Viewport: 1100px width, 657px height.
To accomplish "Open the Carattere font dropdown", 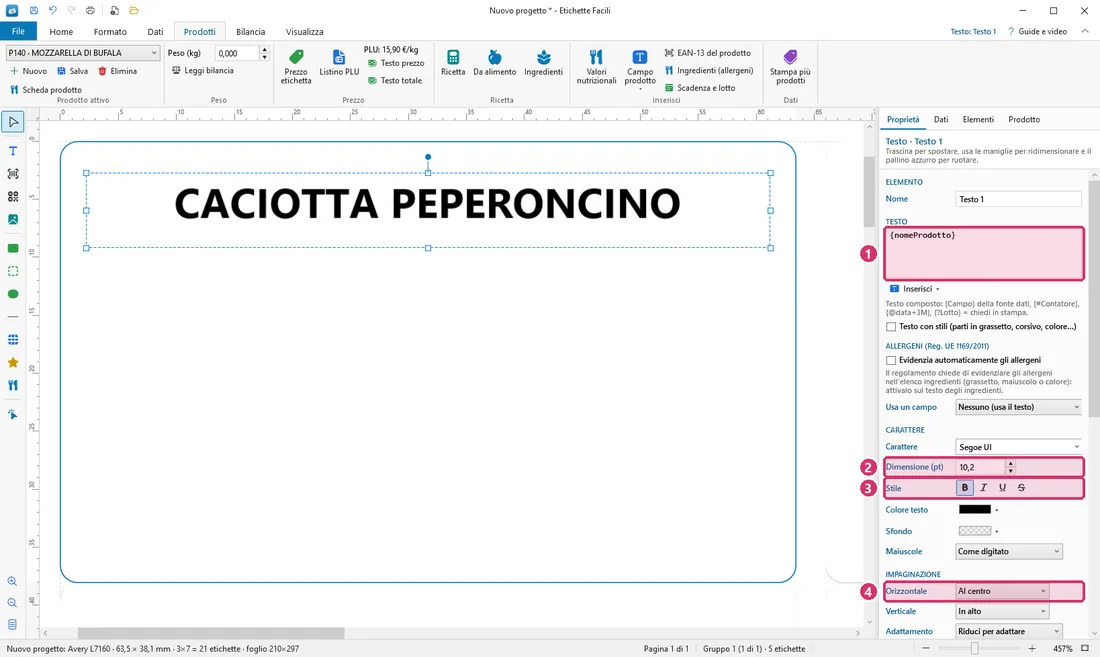I will click(1018, 447).
